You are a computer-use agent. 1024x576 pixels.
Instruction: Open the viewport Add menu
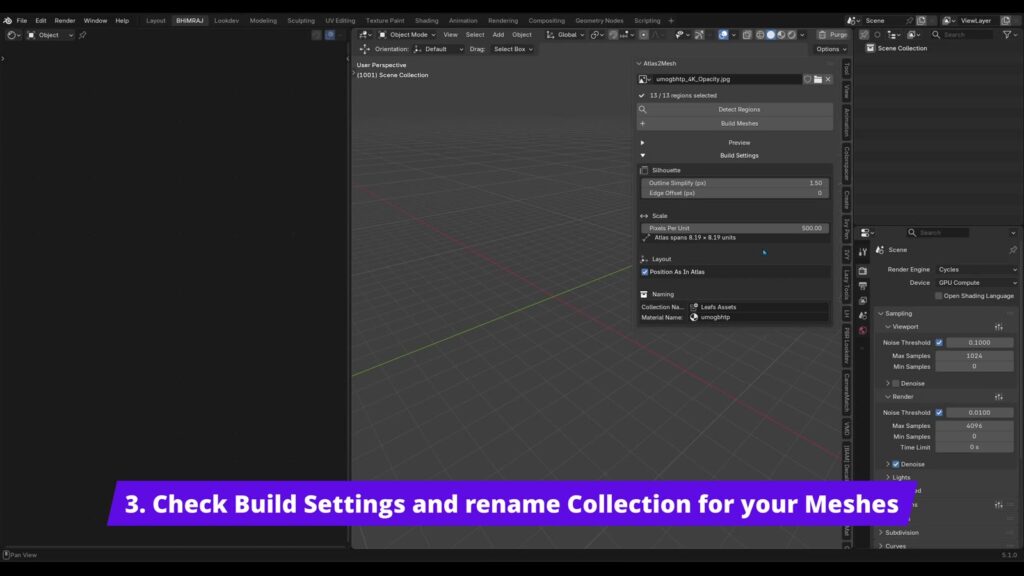[498, 35]
